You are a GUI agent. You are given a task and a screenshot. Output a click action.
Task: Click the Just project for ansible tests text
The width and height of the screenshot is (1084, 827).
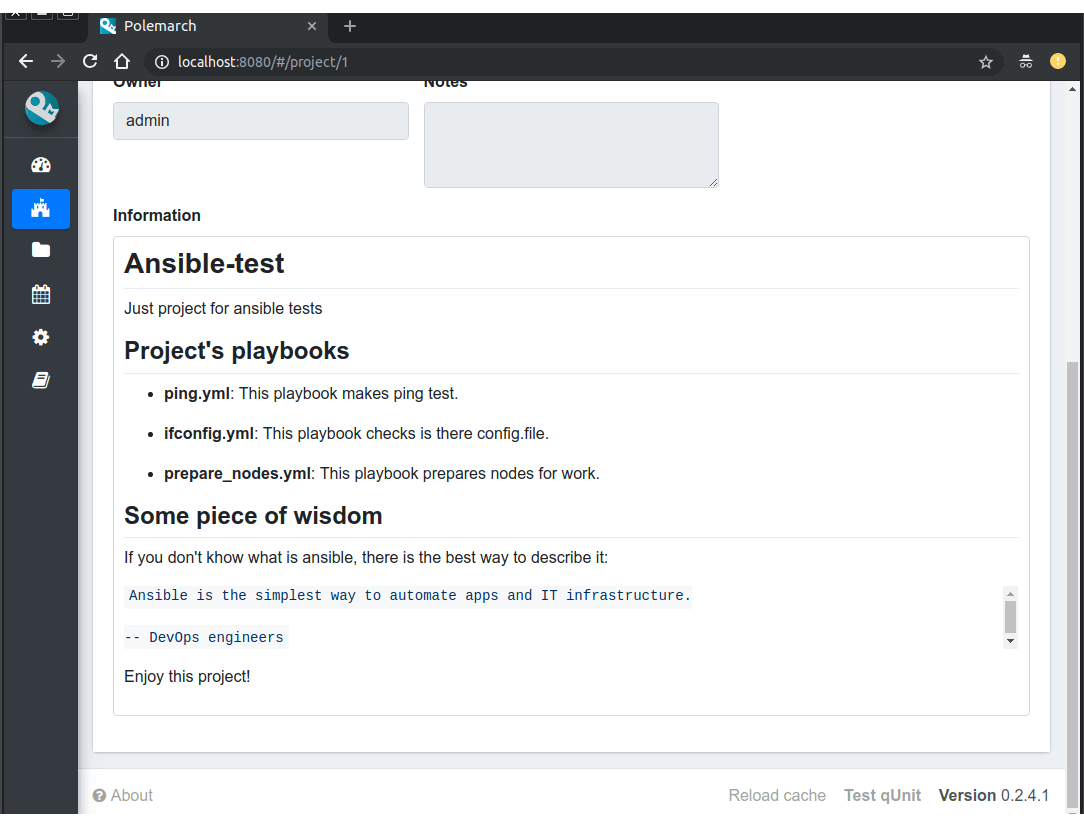pos(223,308)
